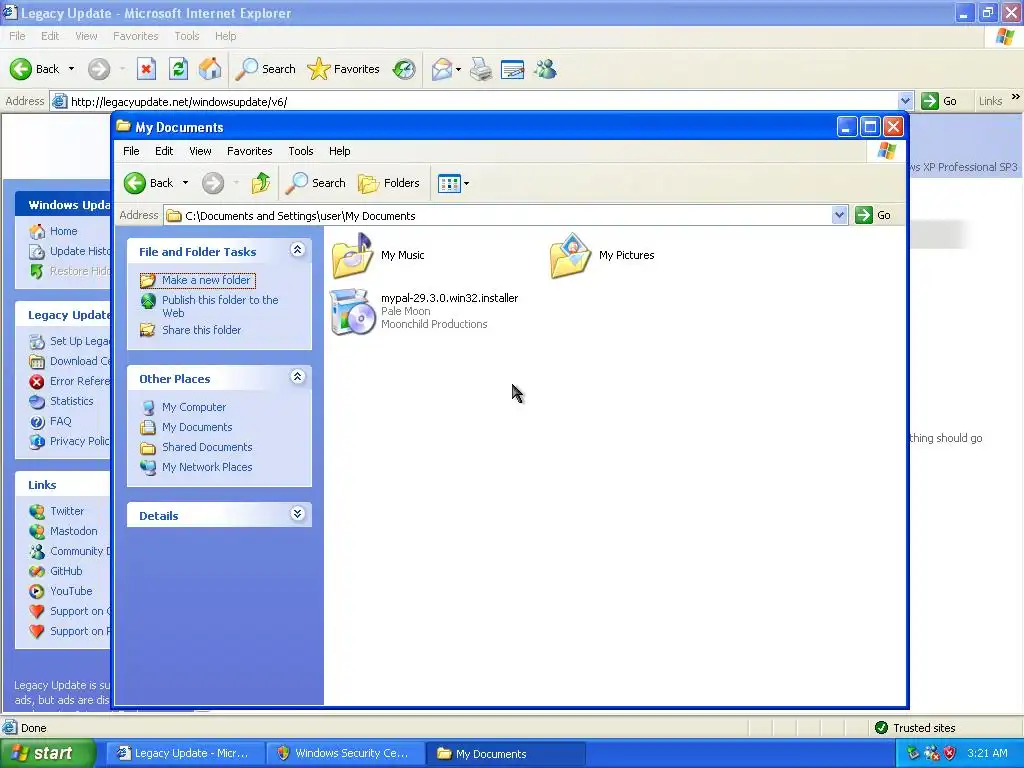This screenshot has height=768, width=1024.
Task: Click the Print icon in Internet Explorer
Action: pyautogui.click(x=481, y=69)
